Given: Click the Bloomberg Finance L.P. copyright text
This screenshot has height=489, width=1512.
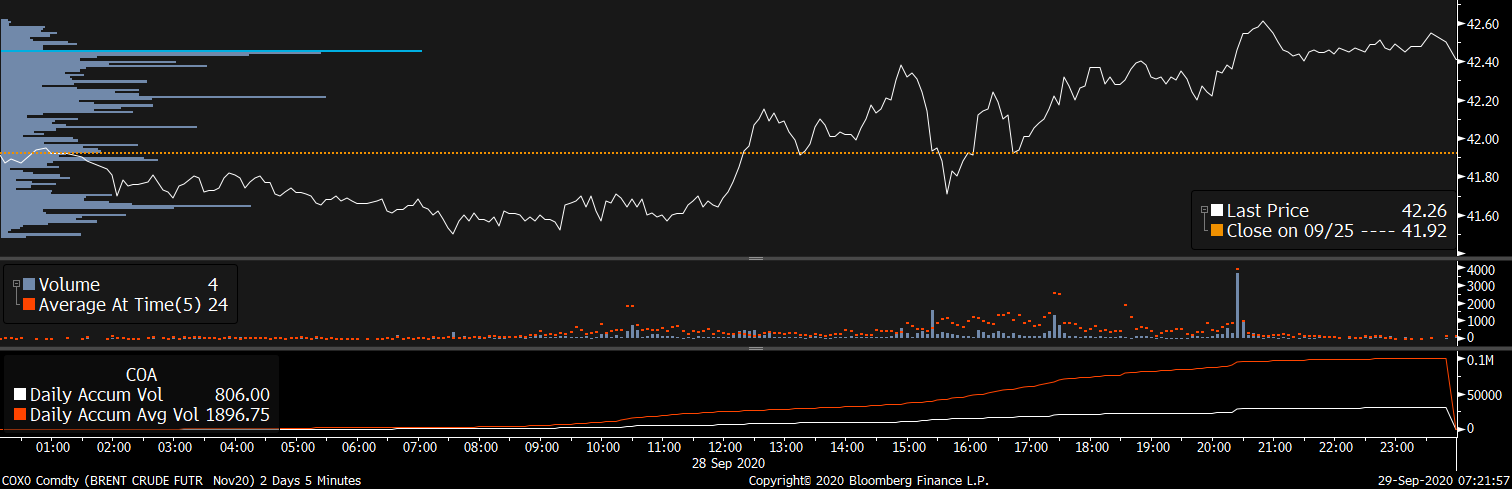Looking at the screenshot, I should 870,481.
